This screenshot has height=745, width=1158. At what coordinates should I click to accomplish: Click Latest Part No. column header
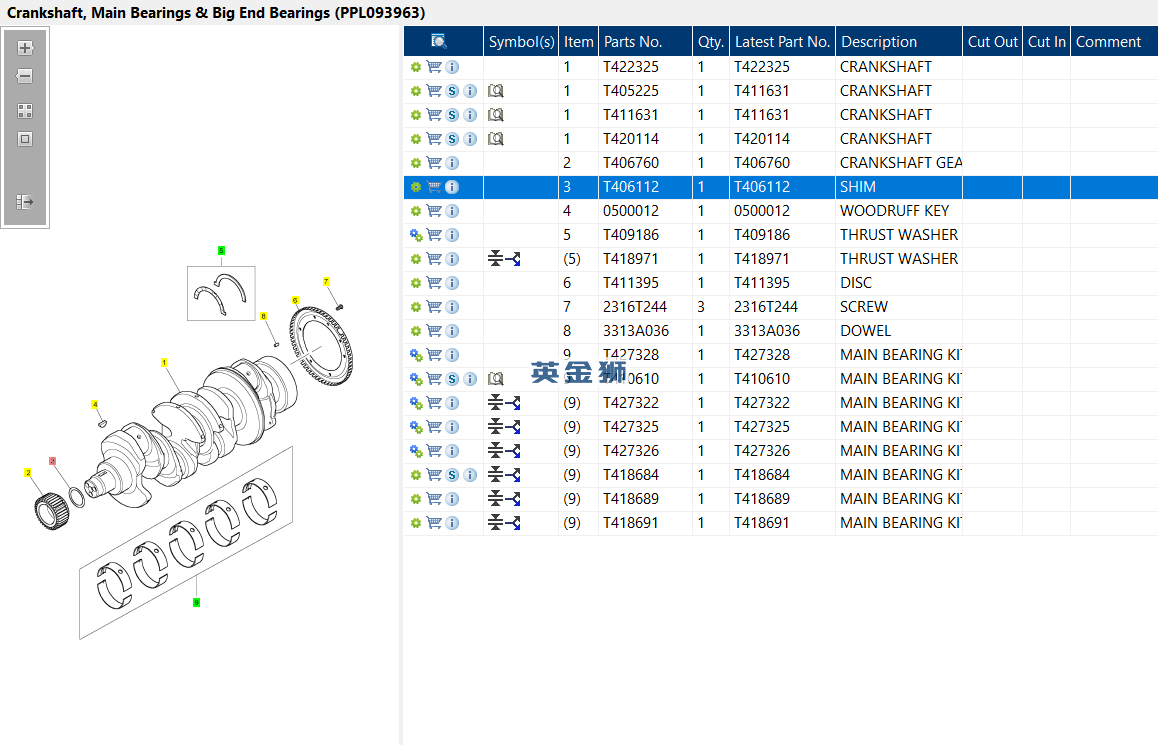pos(782,41)
